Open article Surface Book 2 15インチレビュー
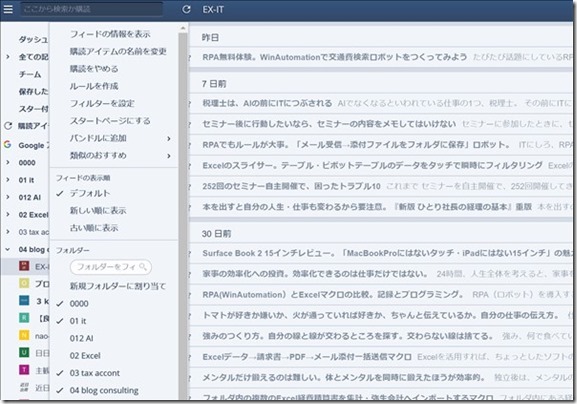 click(386, 253)
